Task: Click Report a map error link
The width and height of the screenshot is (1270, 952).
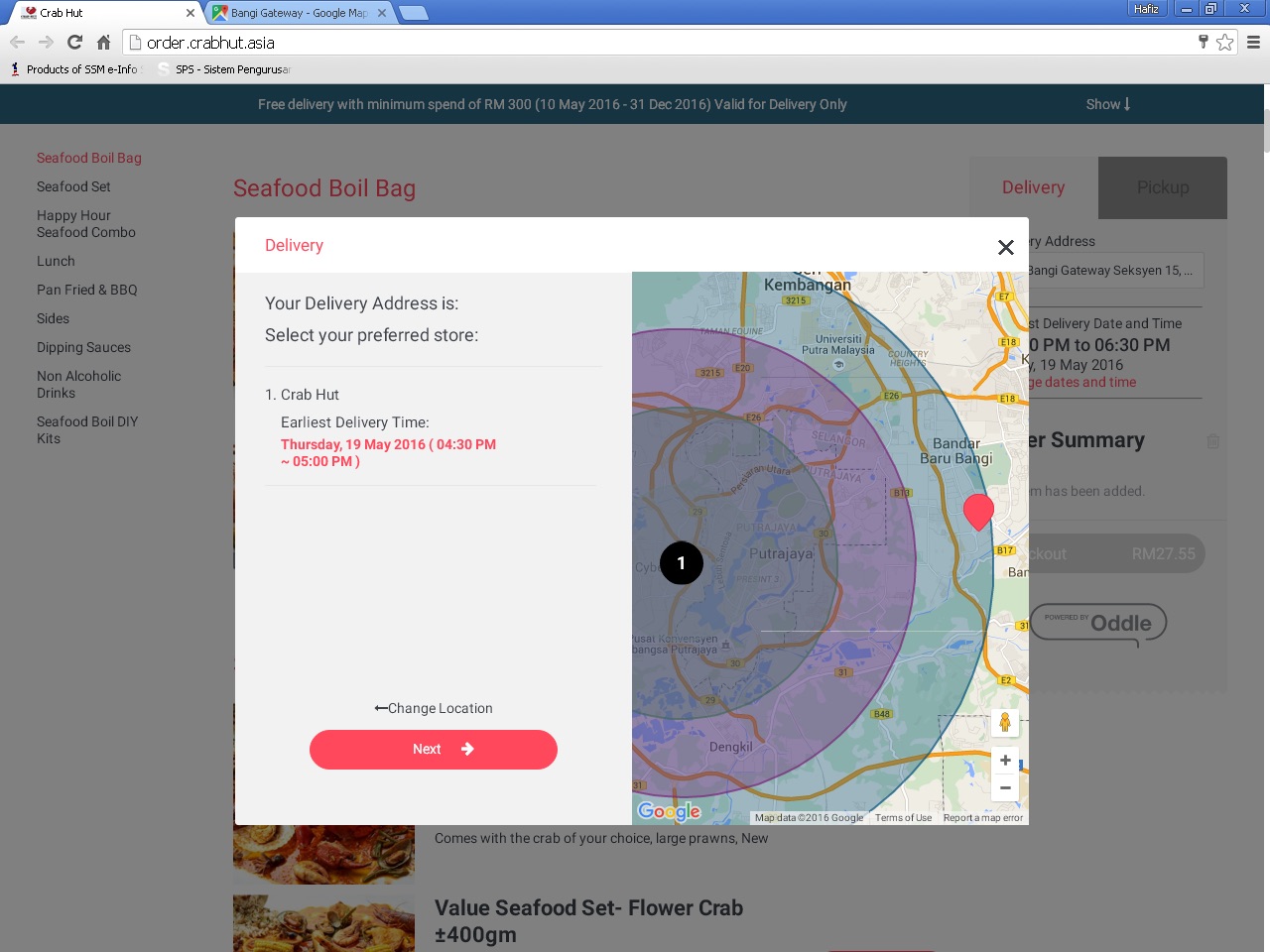Action: 982,818
